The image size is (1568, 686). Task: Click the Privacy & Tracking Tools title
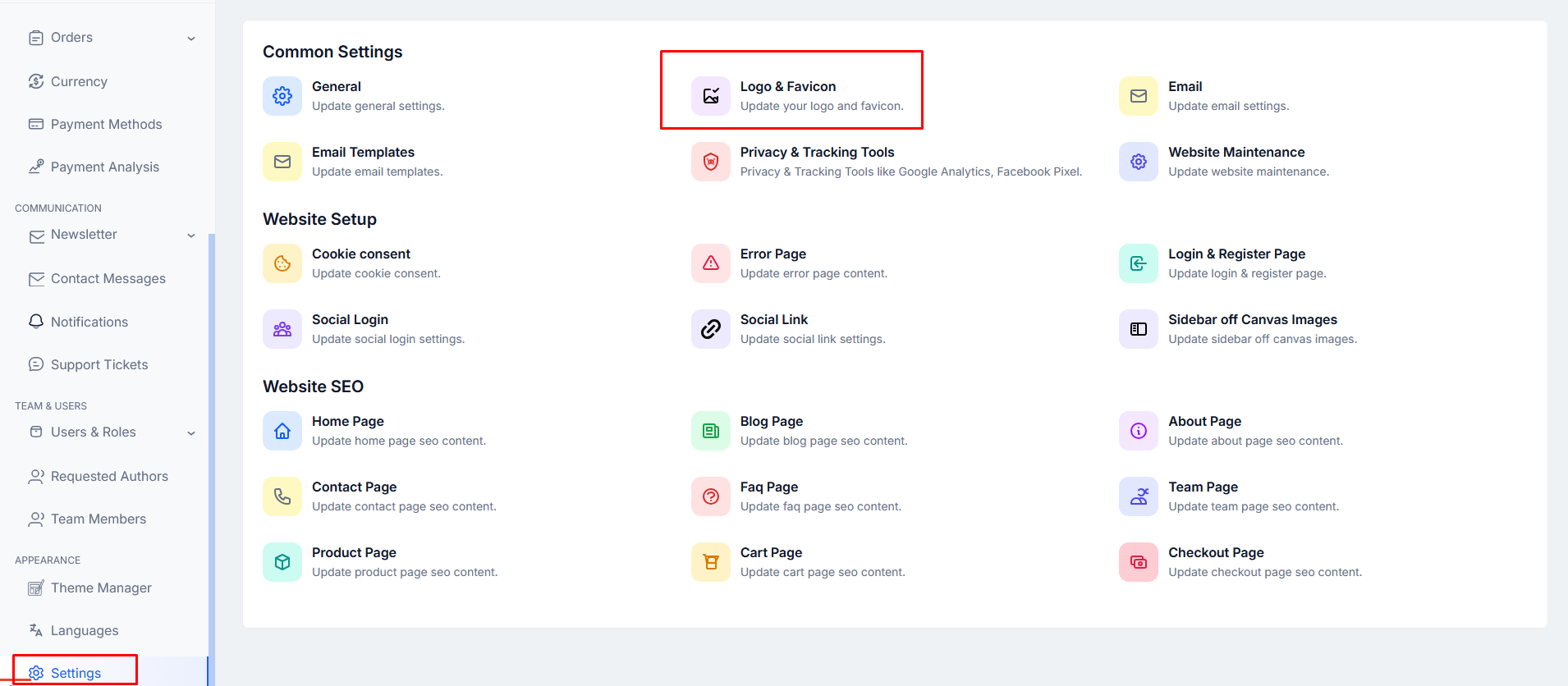pos(817,152)
